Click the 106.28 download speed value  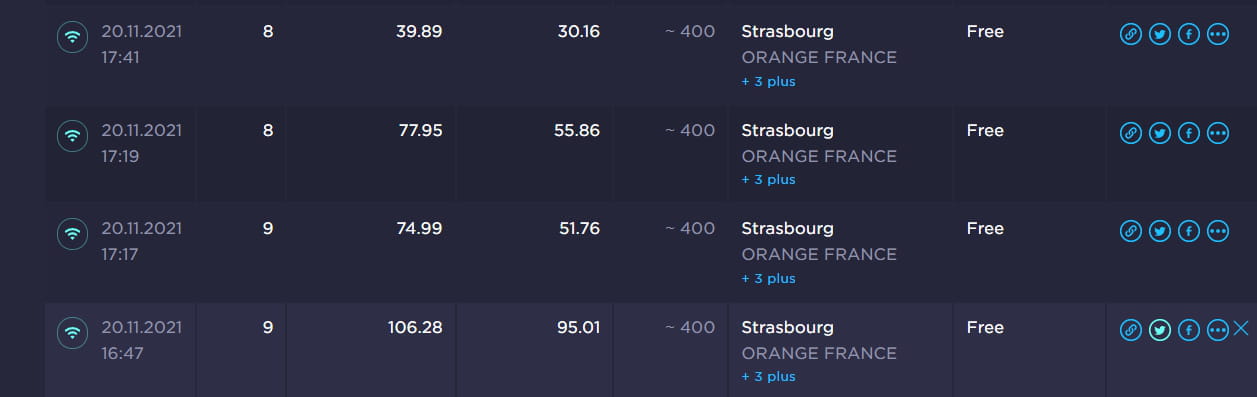click(415, 327)
